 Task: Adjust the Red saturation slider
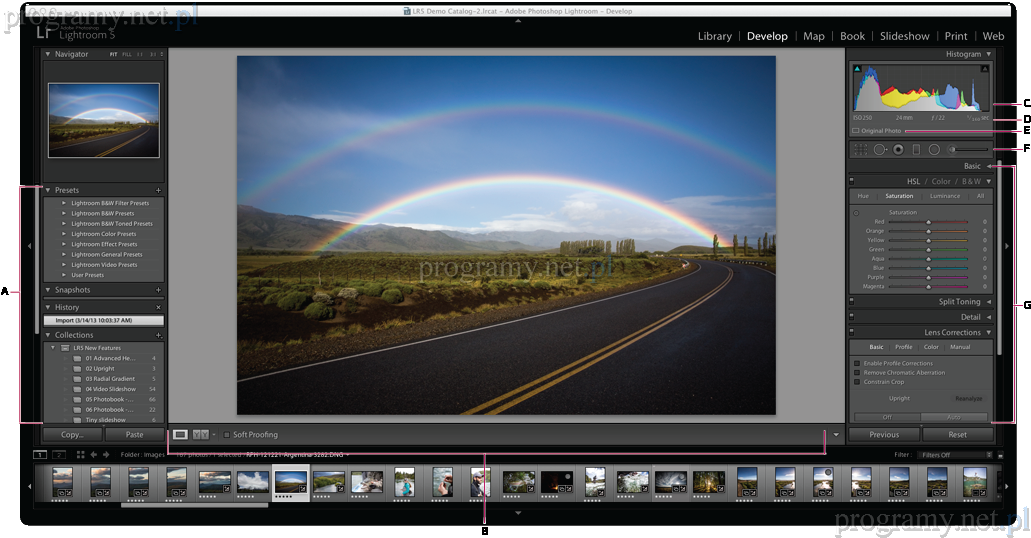[x=928, y=222]
